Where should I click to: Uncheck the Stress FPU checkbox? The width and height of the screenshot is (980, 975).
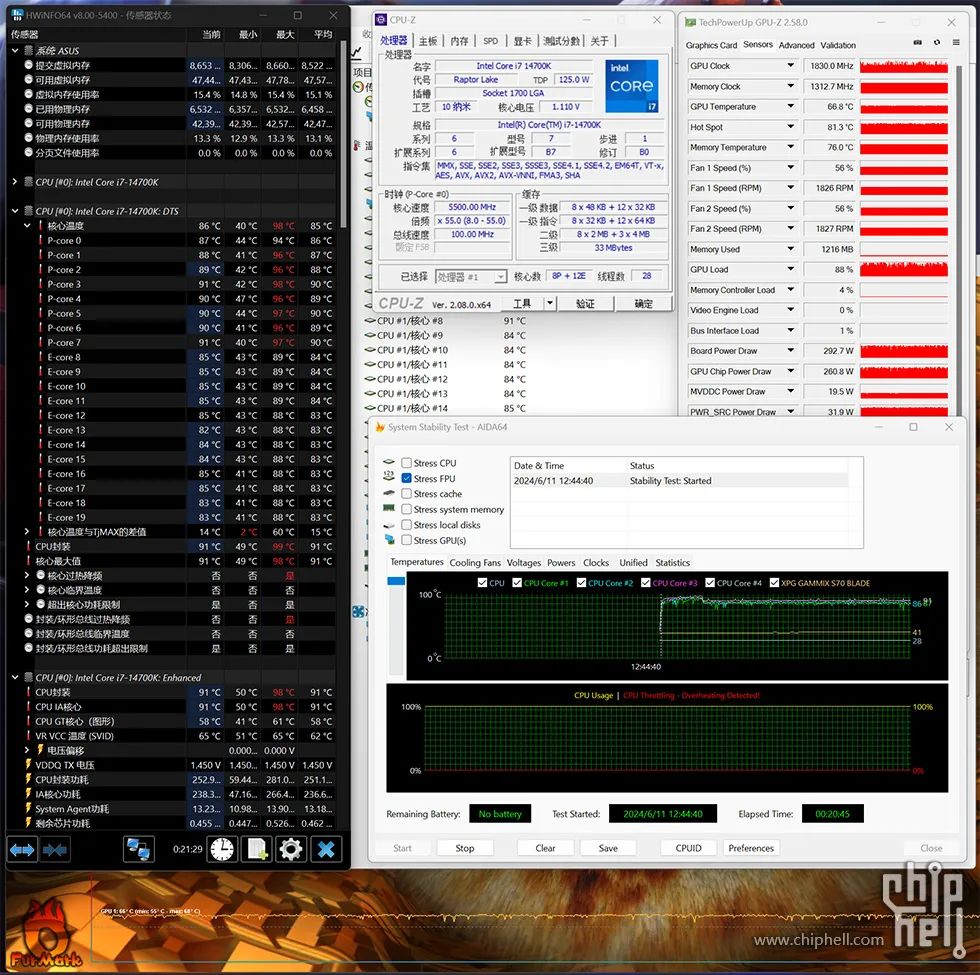click(407, 478)
